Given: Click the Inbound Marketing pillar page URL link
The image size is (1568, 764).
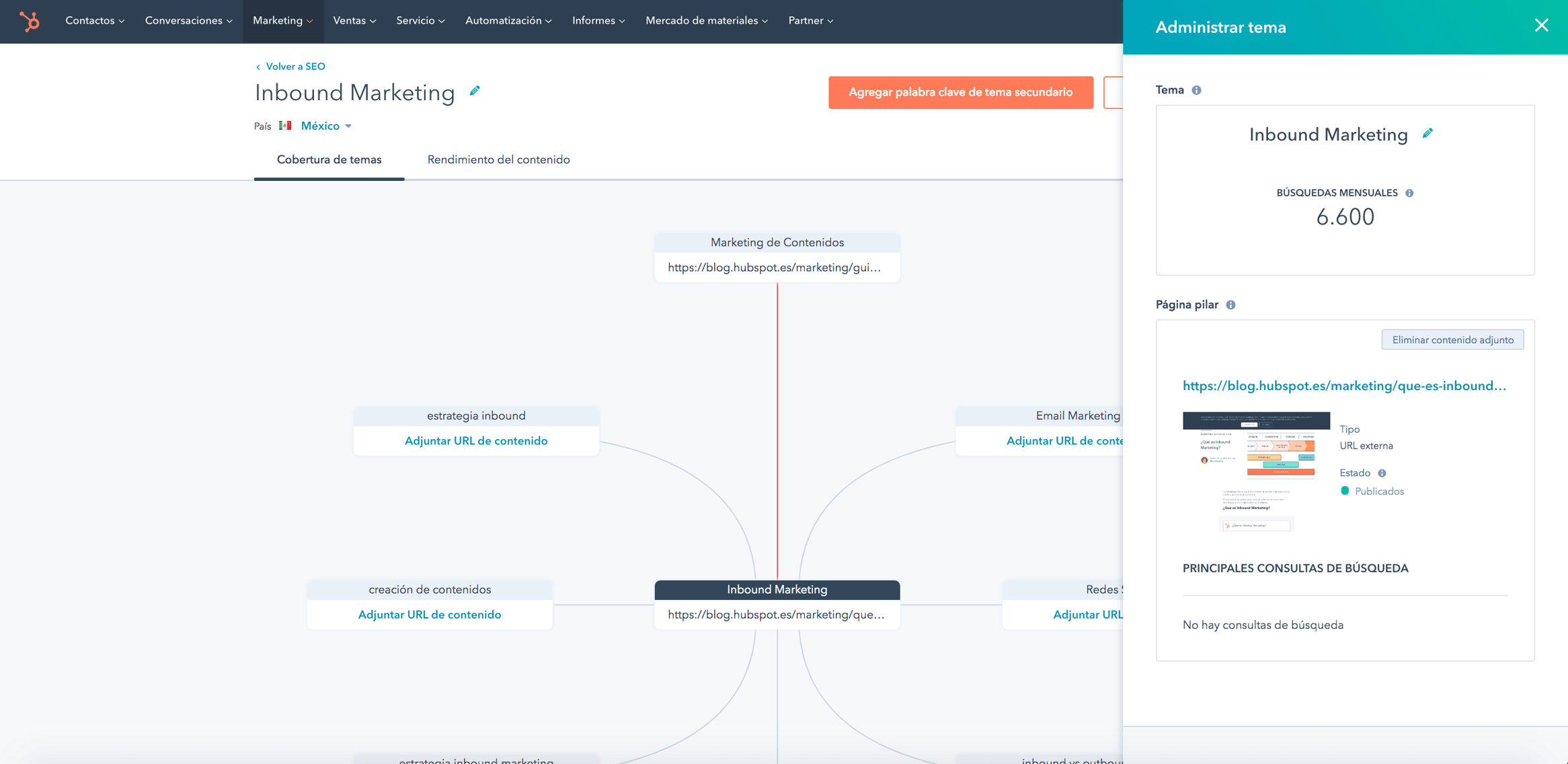Looking at the screenshot, I should (1343, 385).
